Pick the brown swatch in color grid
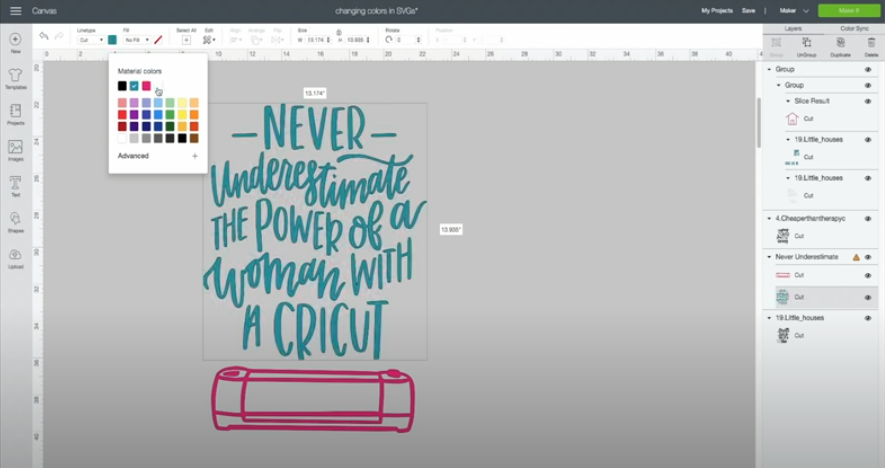Viewport: 885px width, 468px height. [x=194, y=138]
